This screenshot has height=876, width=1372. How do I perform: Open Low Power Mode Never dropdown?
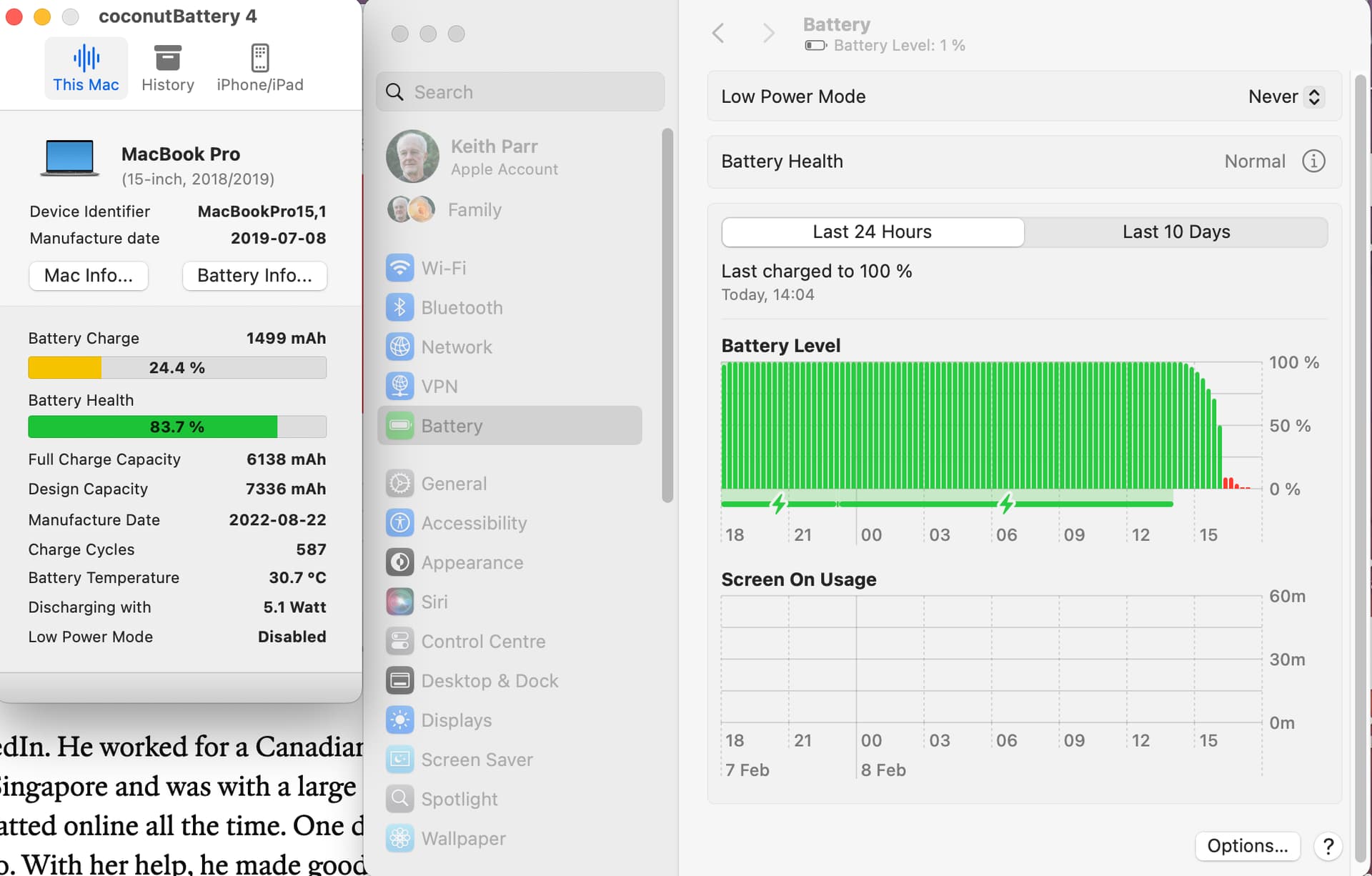tap(1286, 96)
